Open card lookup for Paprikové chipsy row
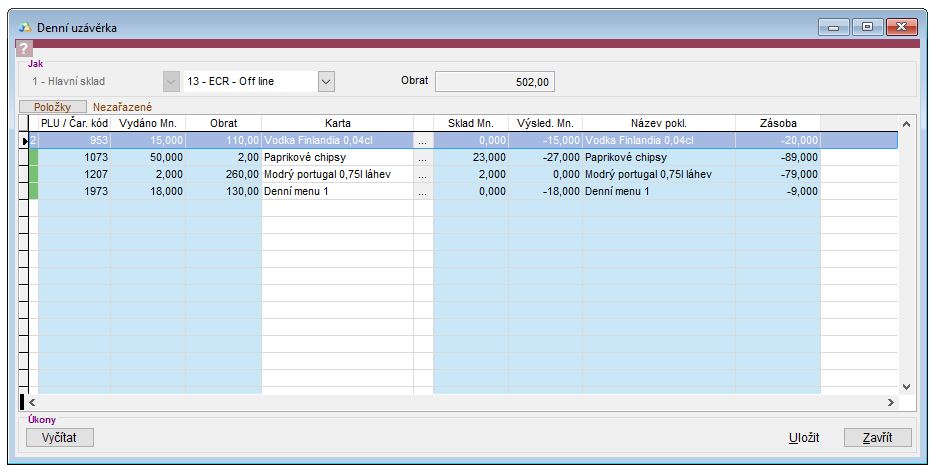Image resolution: width=936 pixels, height=475 pixels. pyautogui.click(x=422, y=158)
